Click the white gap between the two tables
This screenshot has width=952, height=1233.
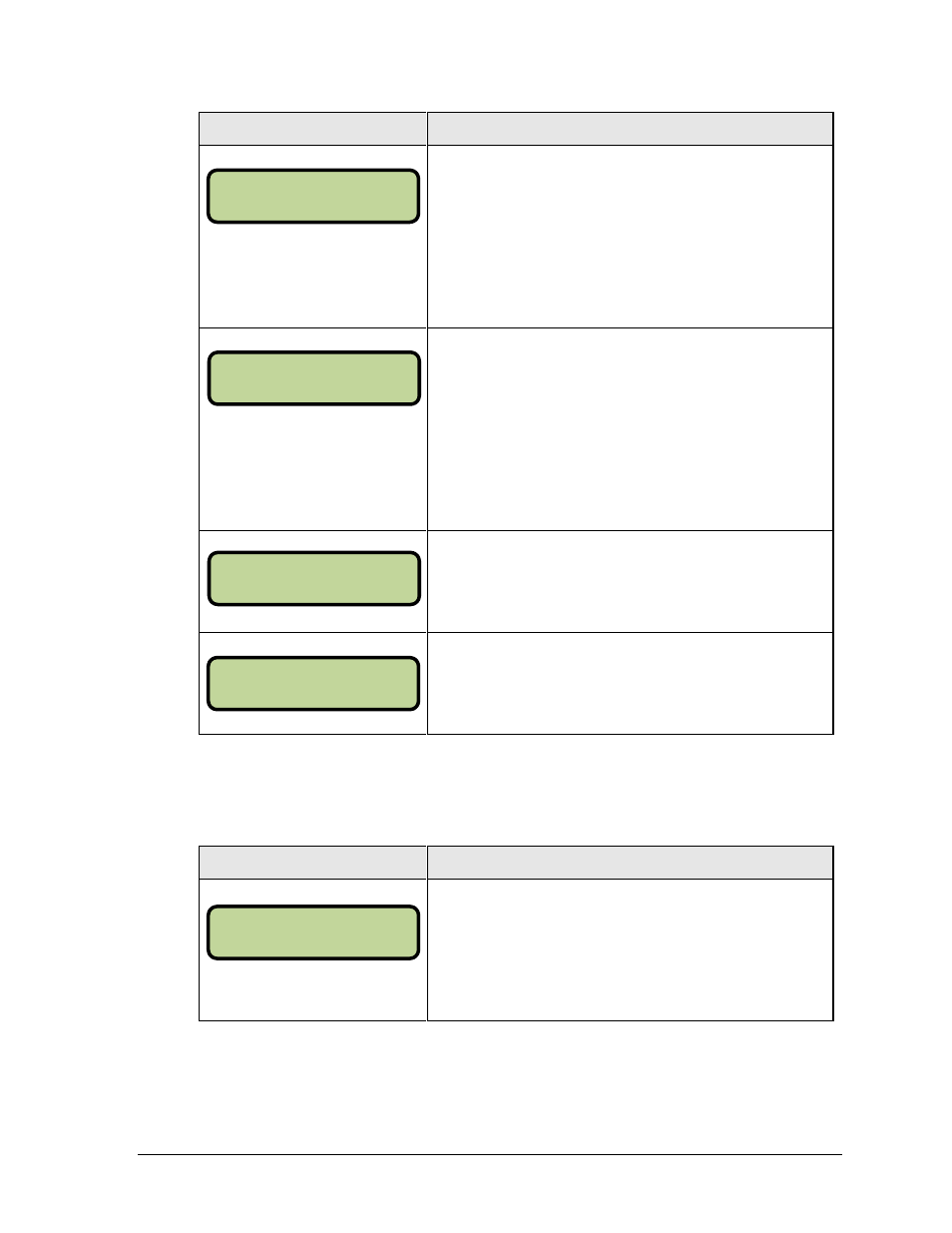[515, 790]
